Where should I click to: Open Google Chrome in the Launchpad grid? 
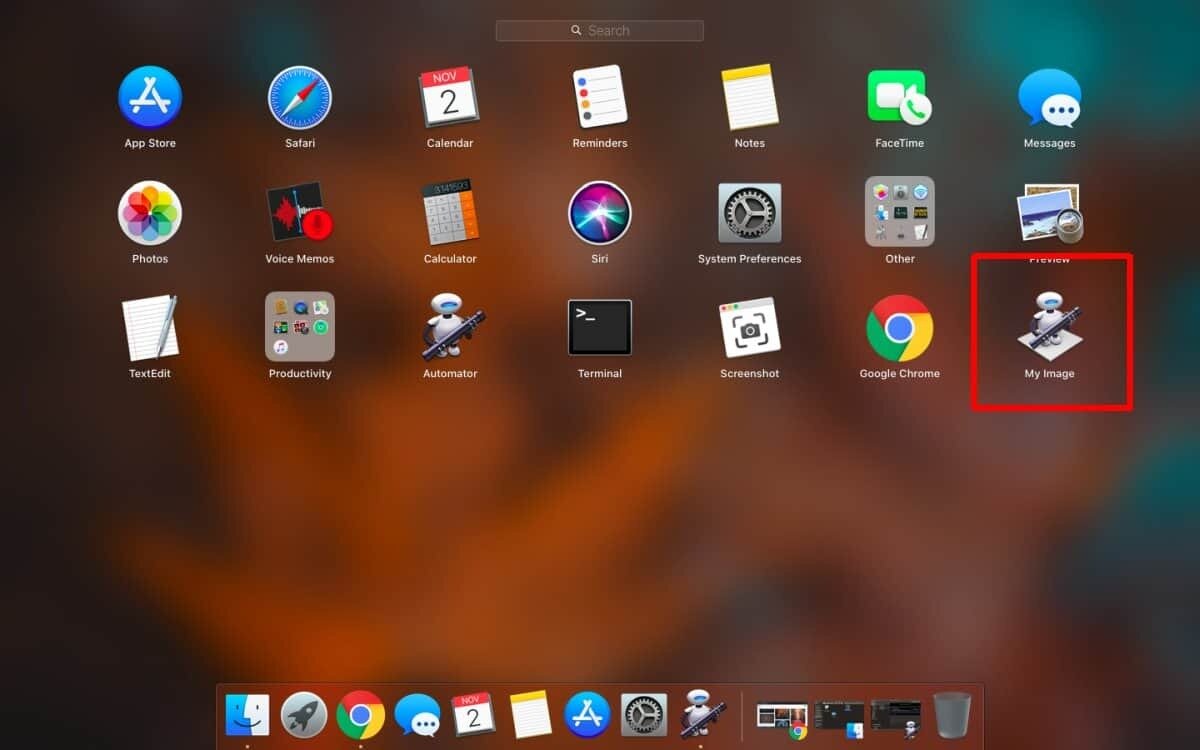900,328
